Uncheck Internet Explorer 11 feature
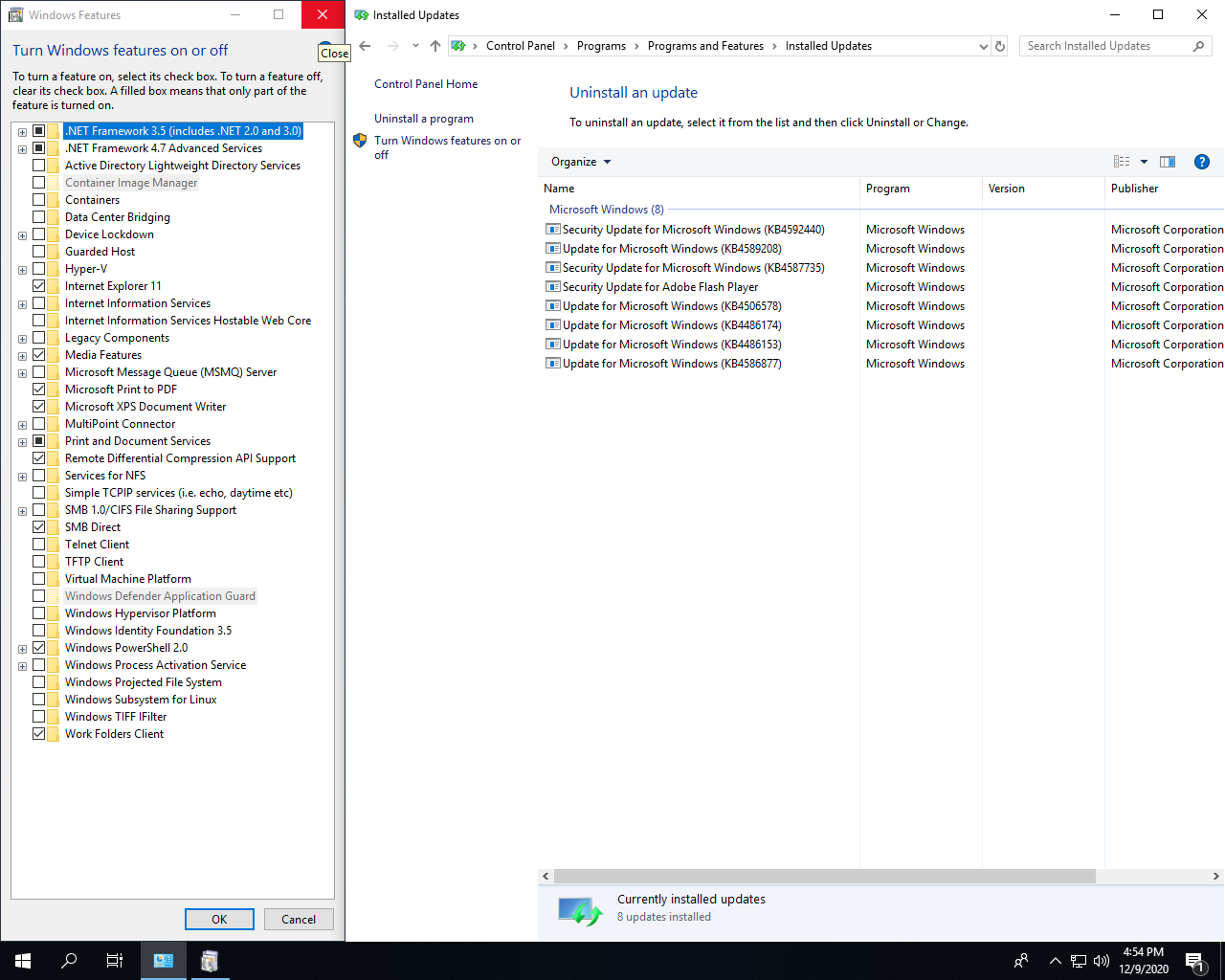The width and height of the screenshot is (1225, 980). point(39,286)
